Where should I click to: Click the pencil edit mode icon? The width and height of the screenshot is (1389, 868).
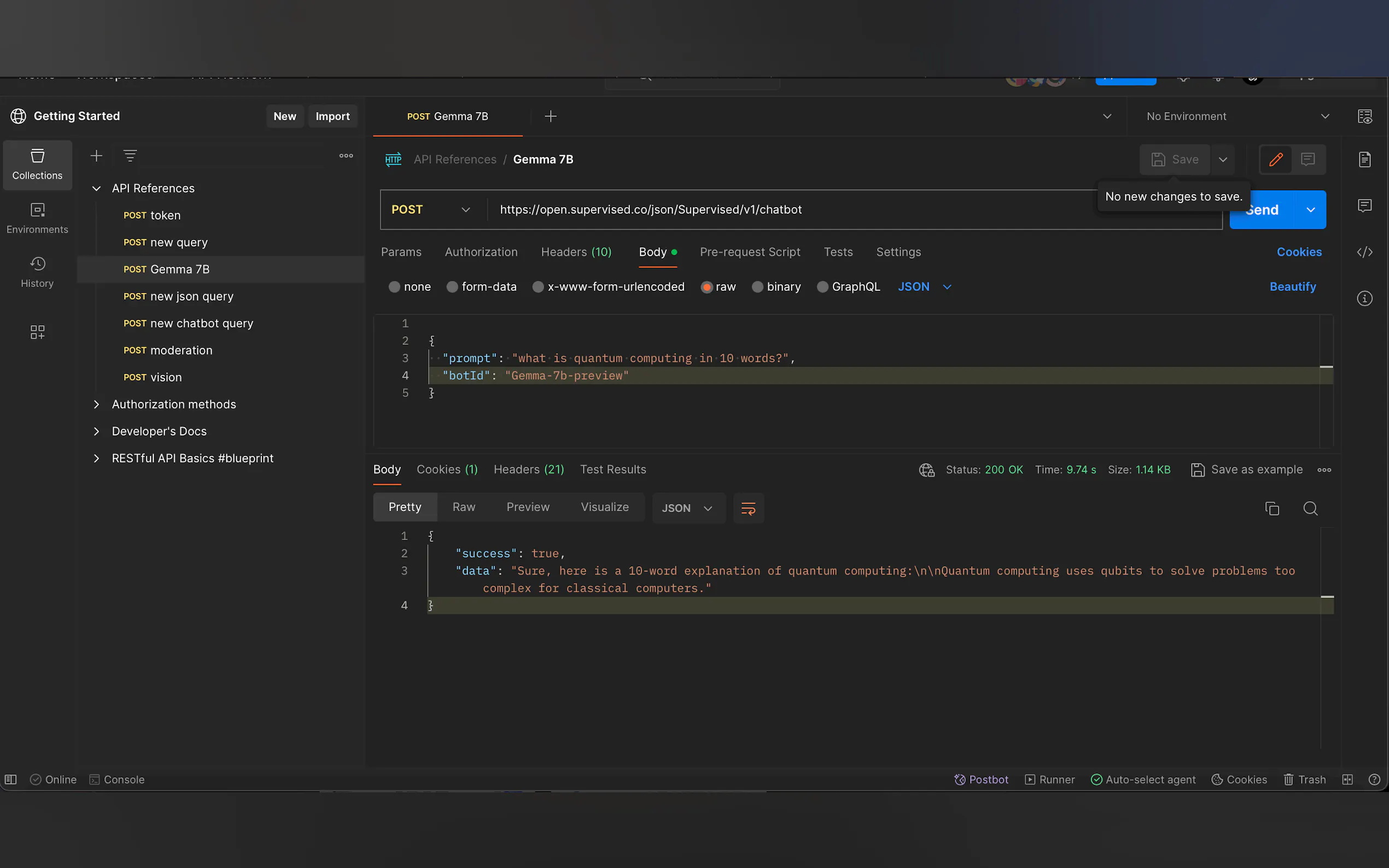tap(1275, 160)
